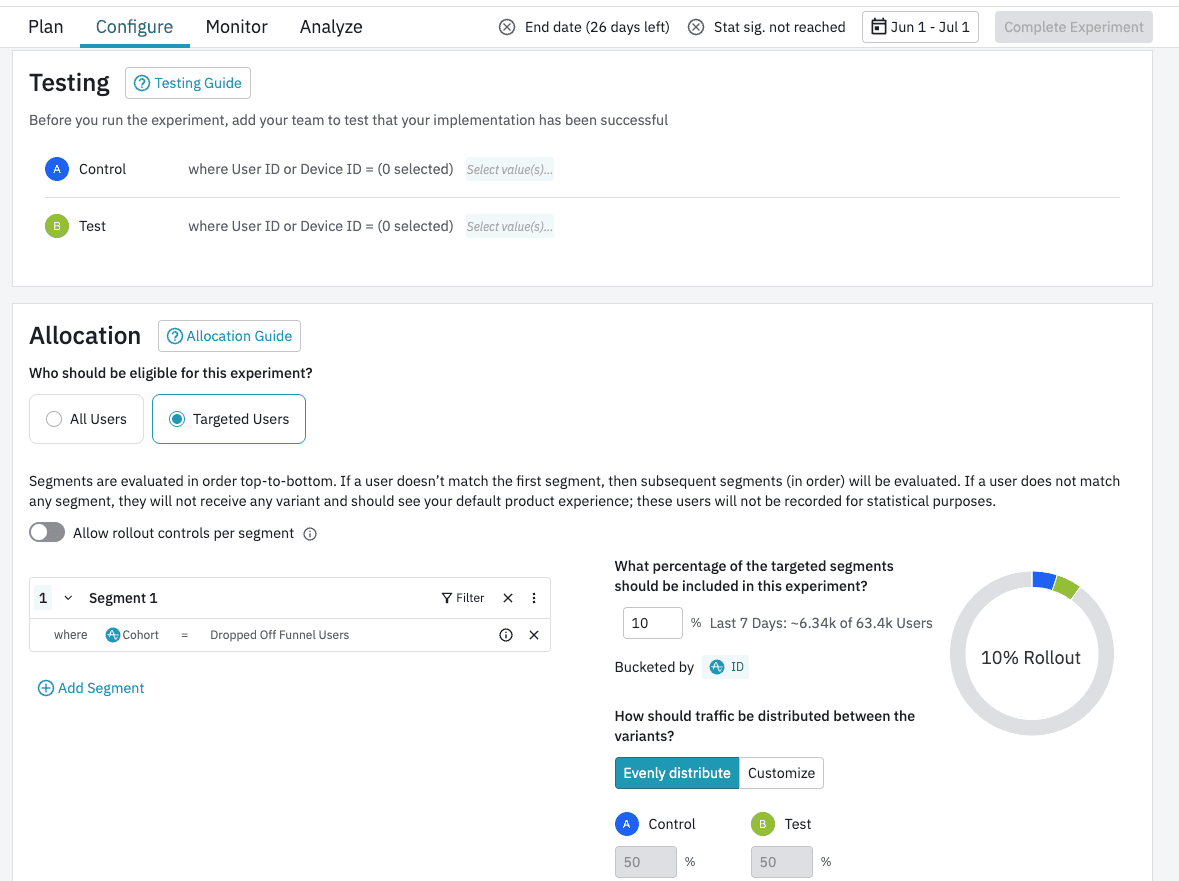Click the info icon on the Cohort condition row
The height and width of the screenshot is (881, 1179).
506,634
